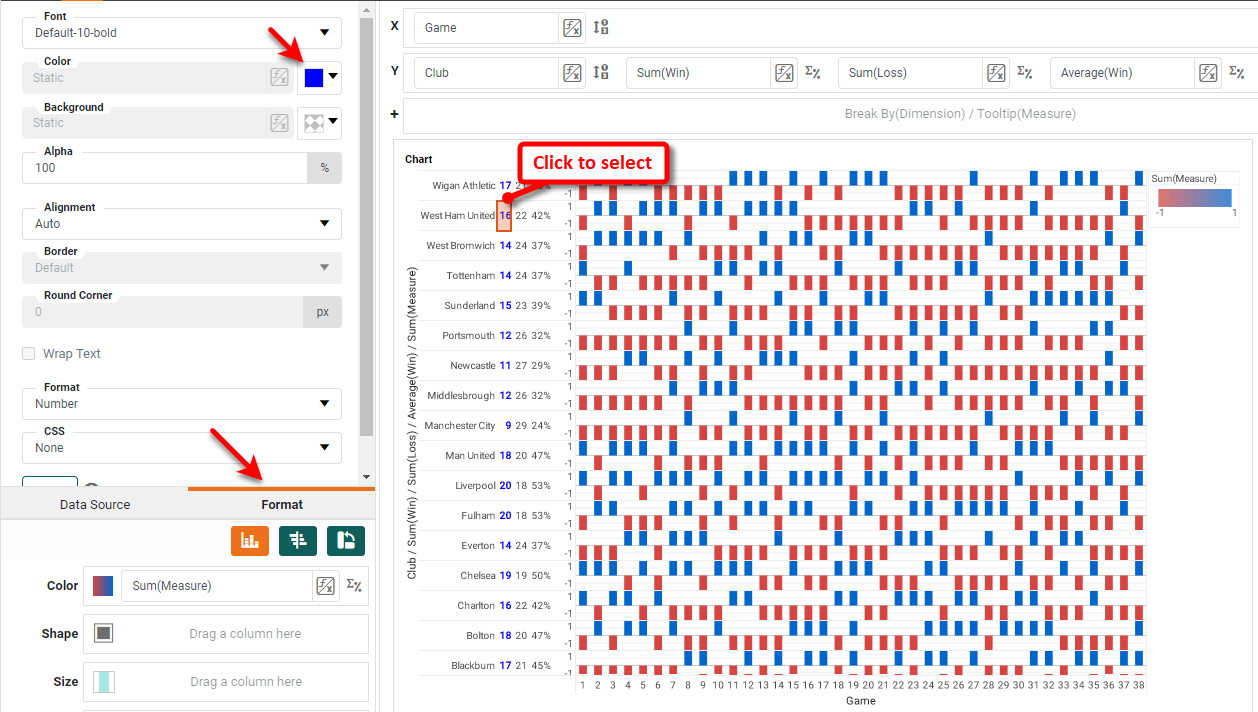Click the Tottenham axis label

pyautogui.click(x=470, y=276)
